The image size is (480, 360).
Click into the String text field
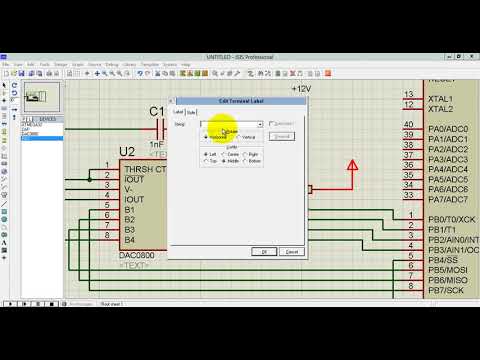click(229, 124)
